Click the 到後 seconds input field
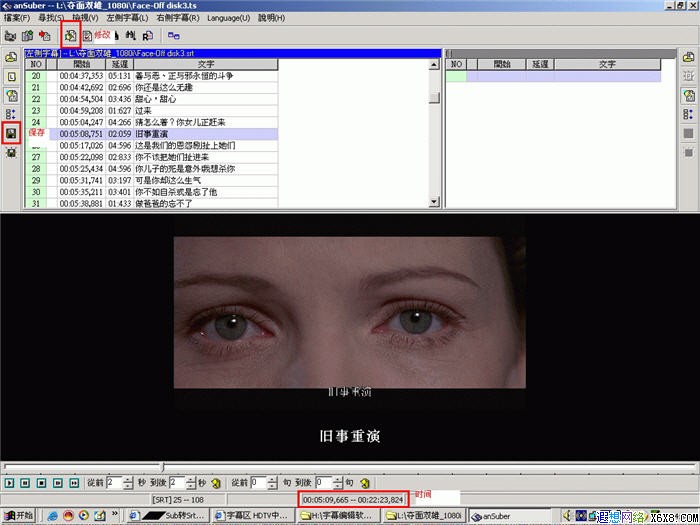700x525 pixels. [x=177, y=483]
